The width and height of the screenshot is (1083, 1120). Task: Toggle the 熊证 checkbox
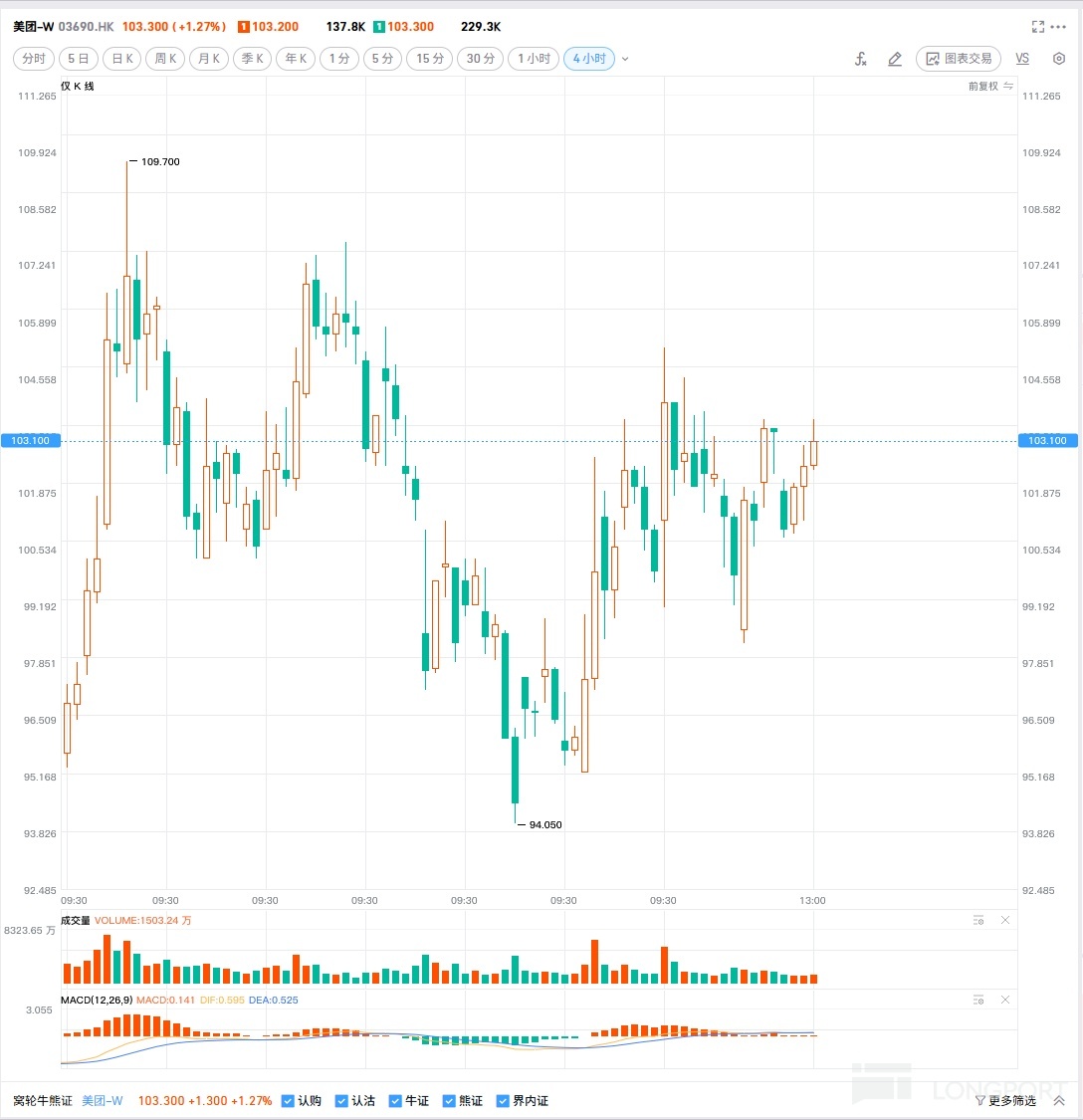click(449, 1101)
